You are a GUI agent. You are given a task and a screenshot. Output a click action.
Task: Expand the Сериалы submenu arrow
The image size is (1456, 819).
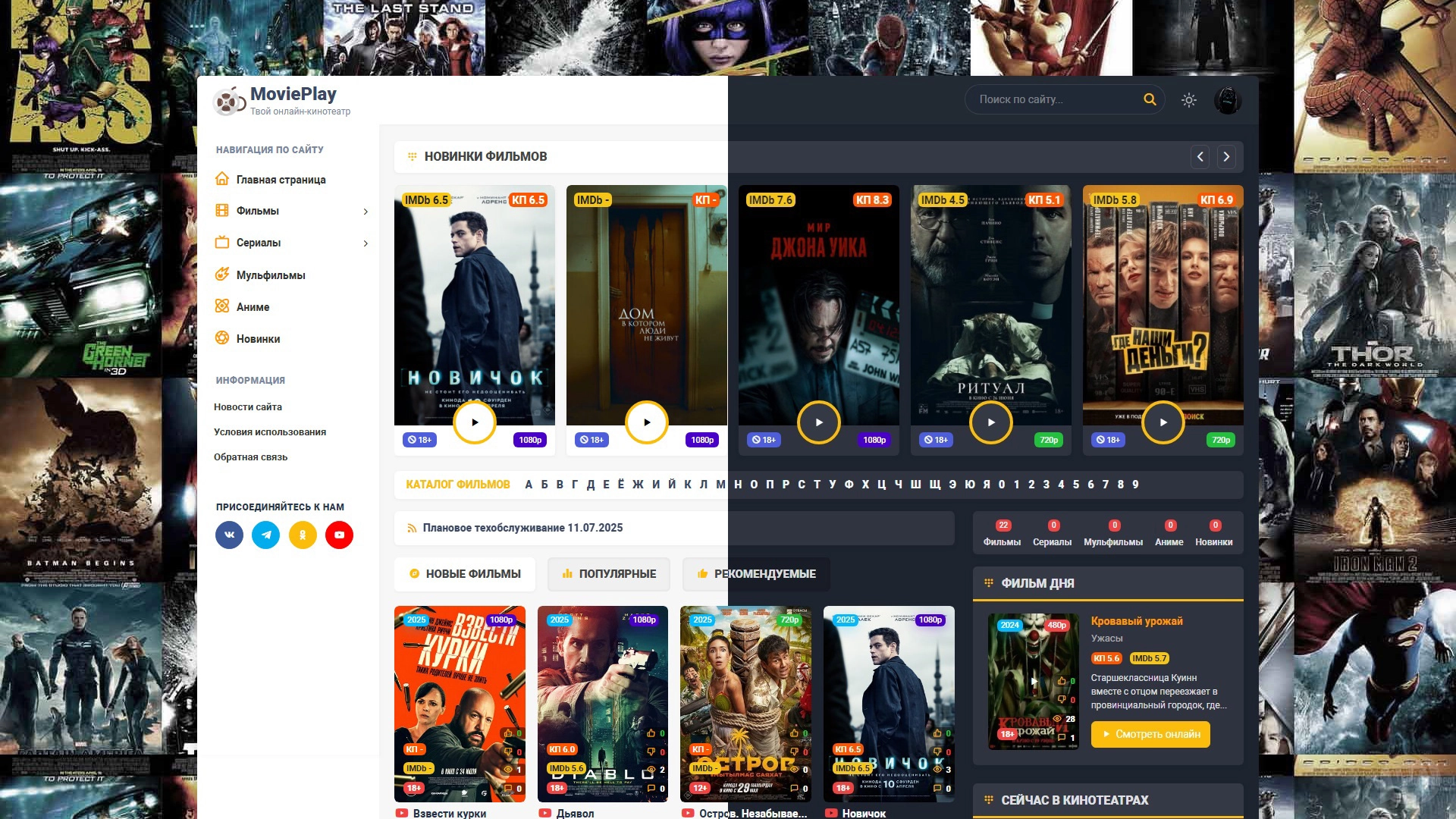[366, 243]
